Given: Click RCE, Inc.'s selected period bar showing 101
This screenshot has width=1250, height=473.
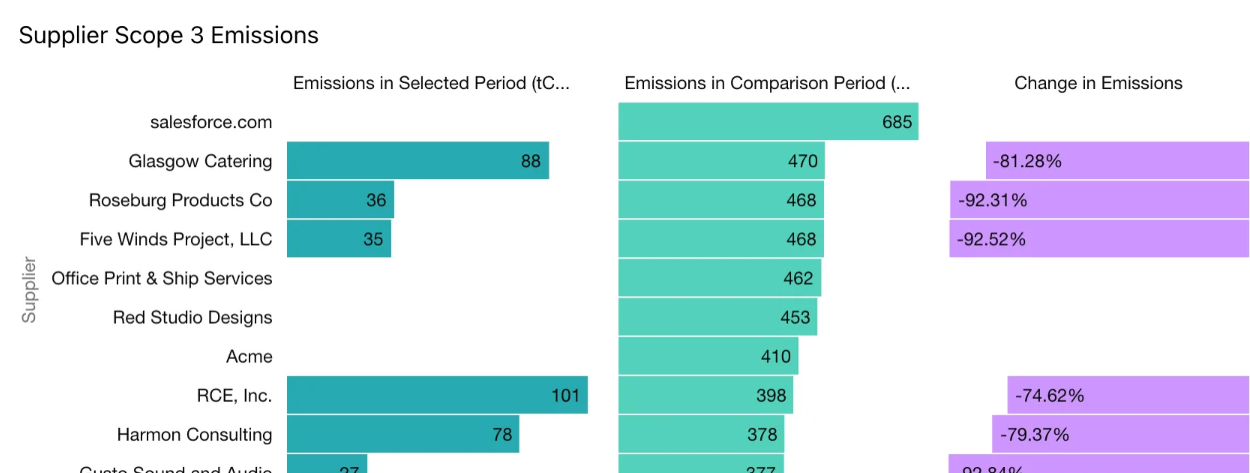Looking at the screenshot, I should coord(437,395).
